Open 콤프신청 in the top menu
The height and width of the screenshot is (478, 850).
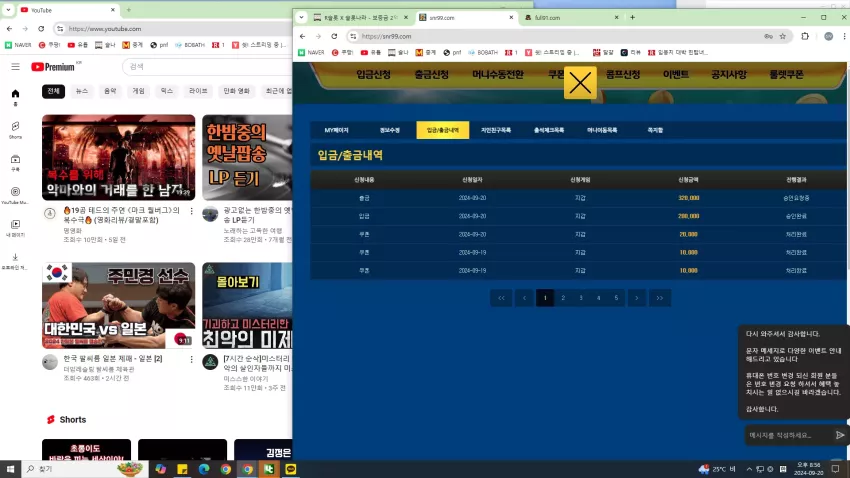pyautogui.click(x=623, y=74)
